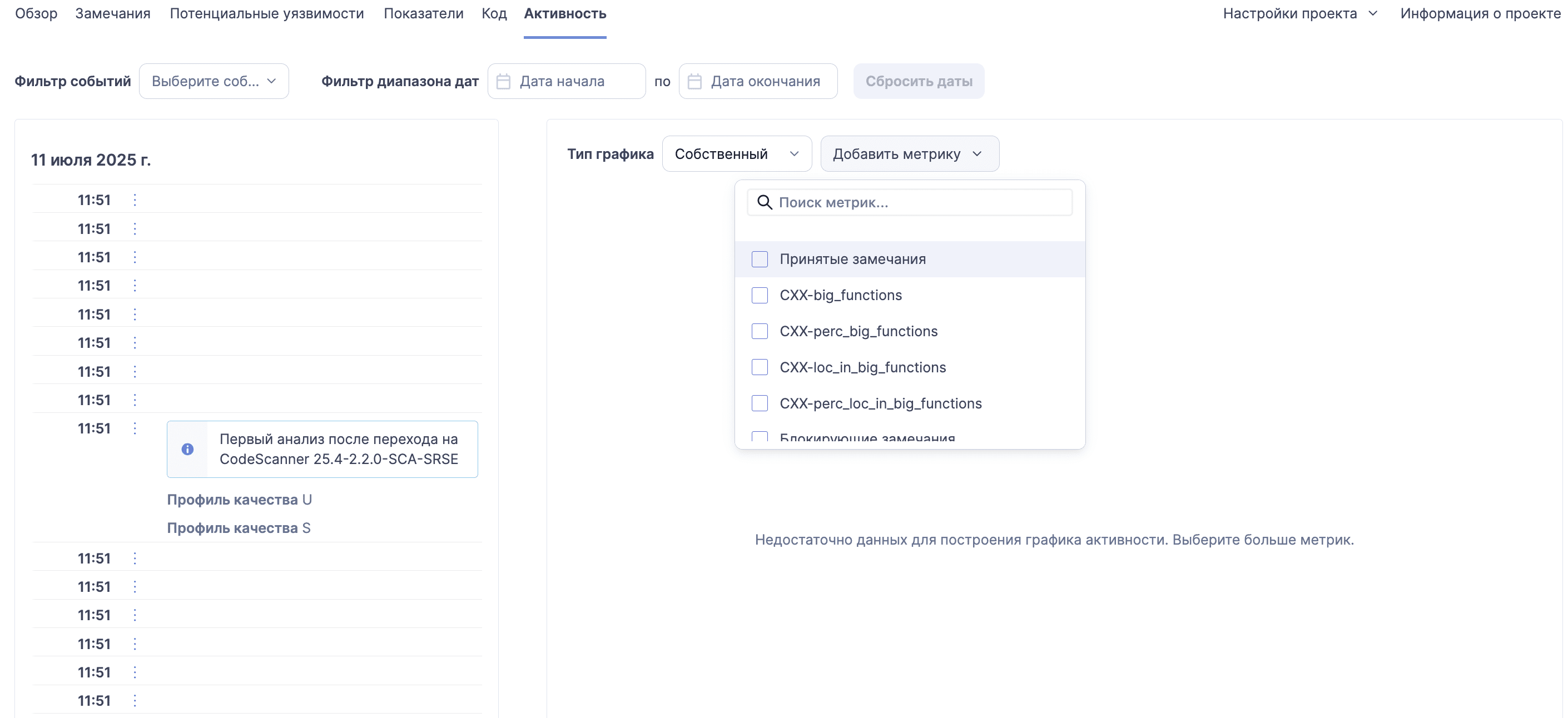Click the calendar icon in the start date field
The height and width of the screenshot is (718, 1568).
click(504, 81)
